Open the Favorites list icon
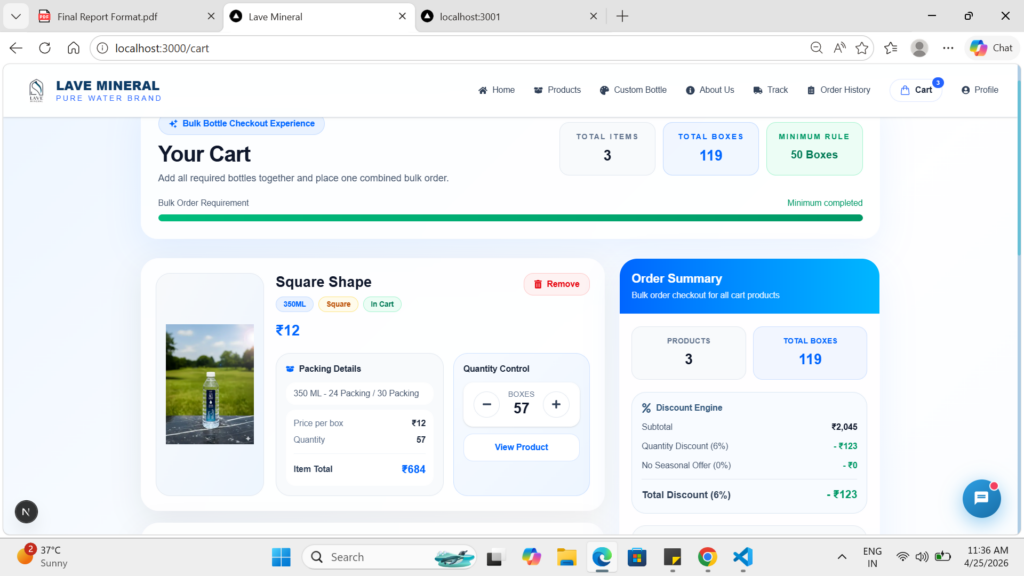The image size is (1024, 576). click(891, 48)
